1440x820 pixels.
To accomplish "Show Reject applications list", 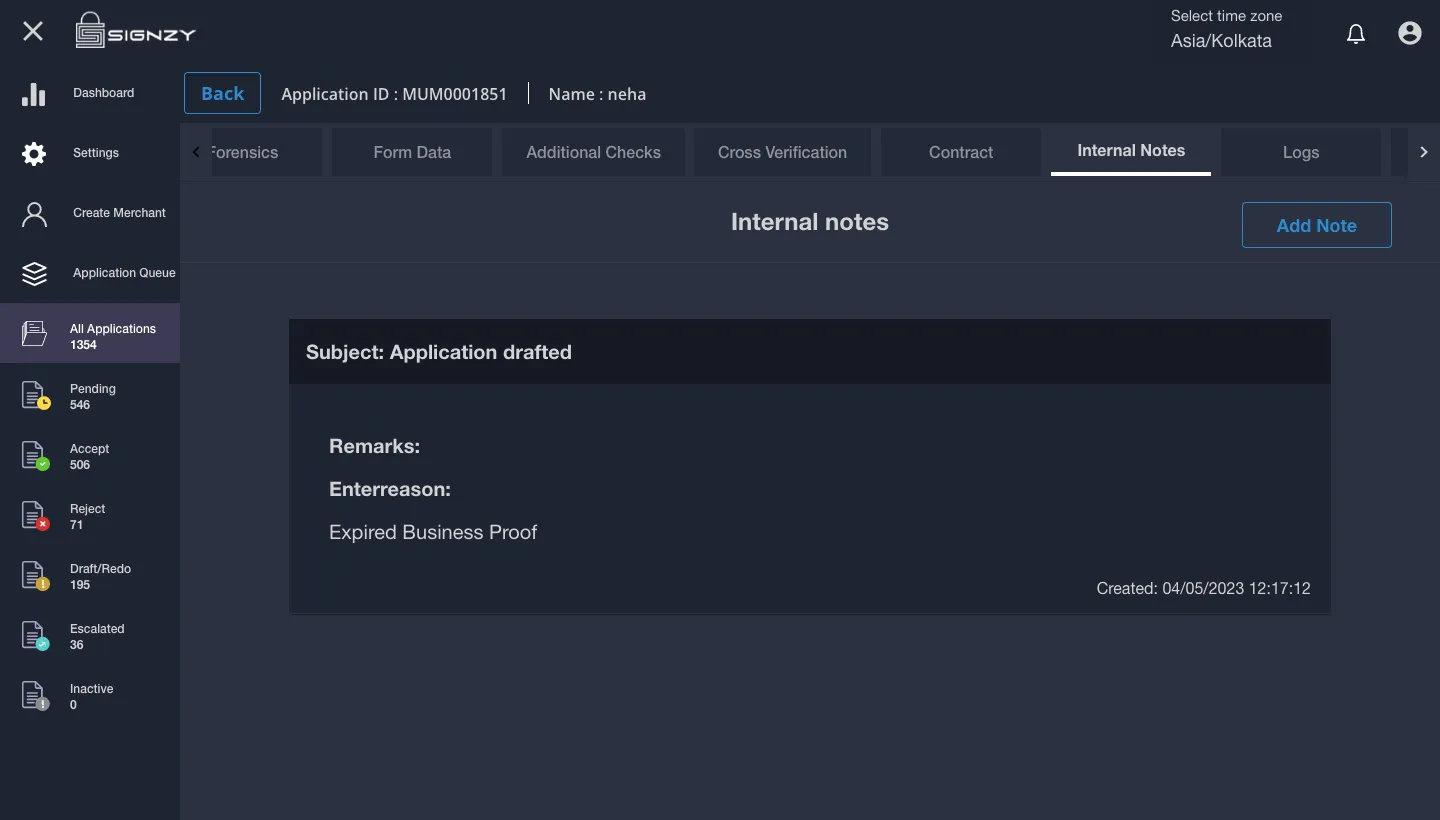I will click(x=90, y=516).
